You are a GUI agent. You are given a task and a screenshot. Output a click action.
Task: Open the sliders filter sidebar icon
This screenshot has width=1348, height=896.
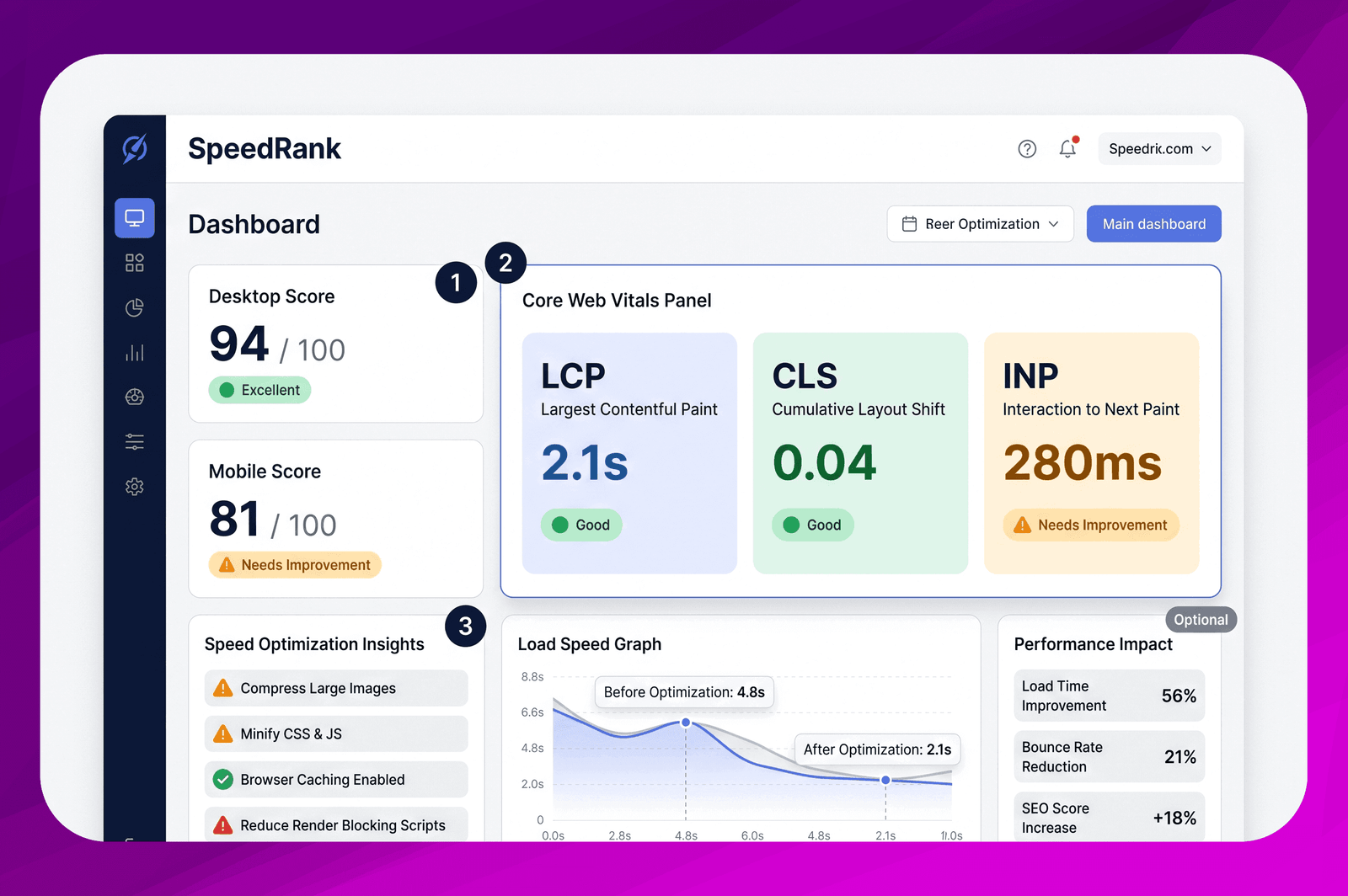(135, 441)
